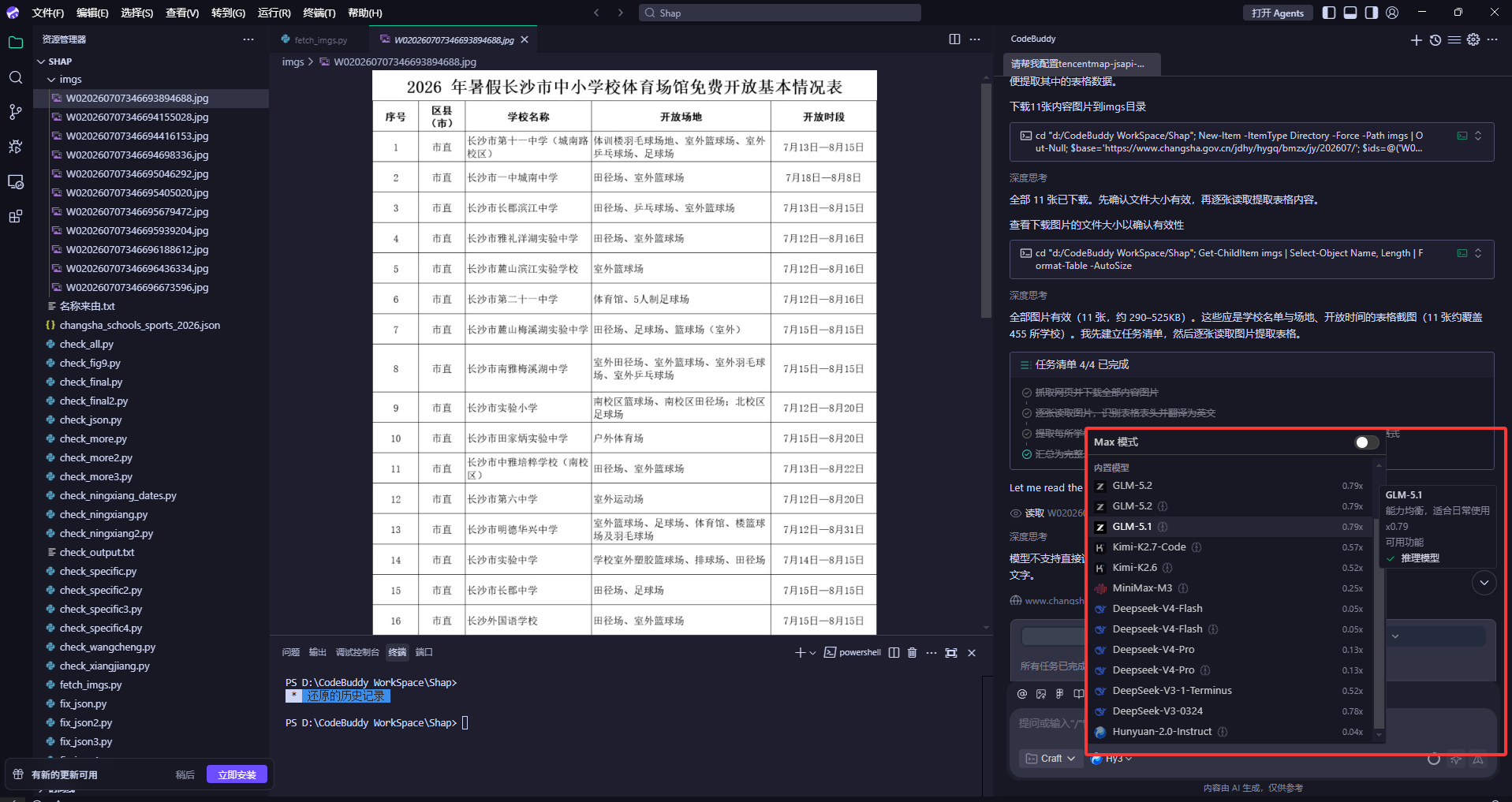The image size is (1512, 802).
Task: Split the terminal pane
Action: coord(894,652)
